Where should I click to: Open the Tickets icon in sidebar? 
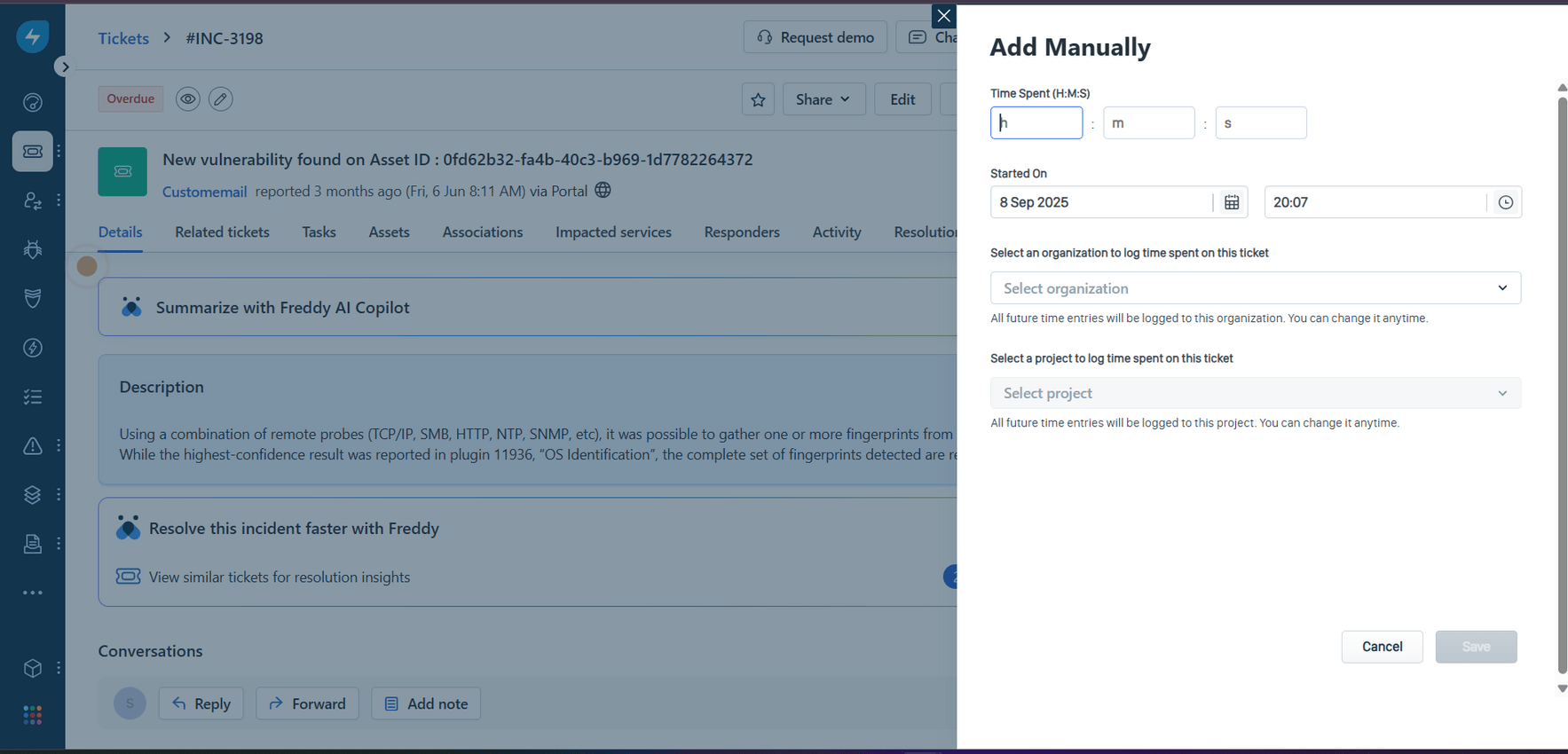pyautogui.click(x=33, y=152)
